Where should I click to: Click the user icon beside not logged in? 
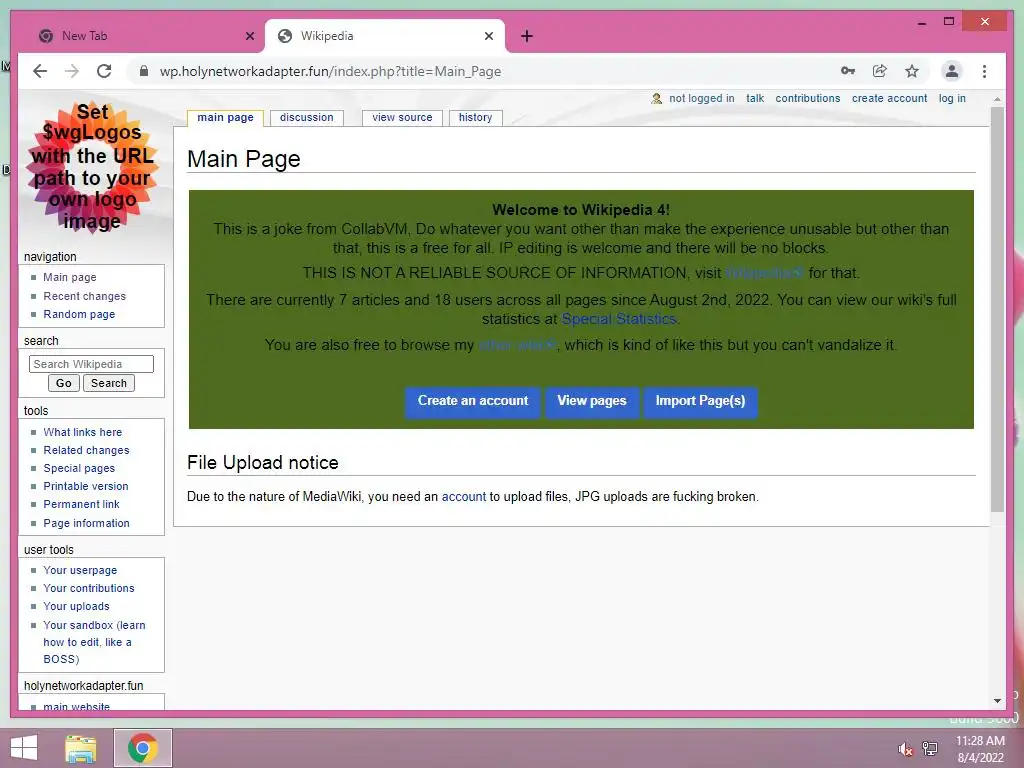[x=656, y=99]
